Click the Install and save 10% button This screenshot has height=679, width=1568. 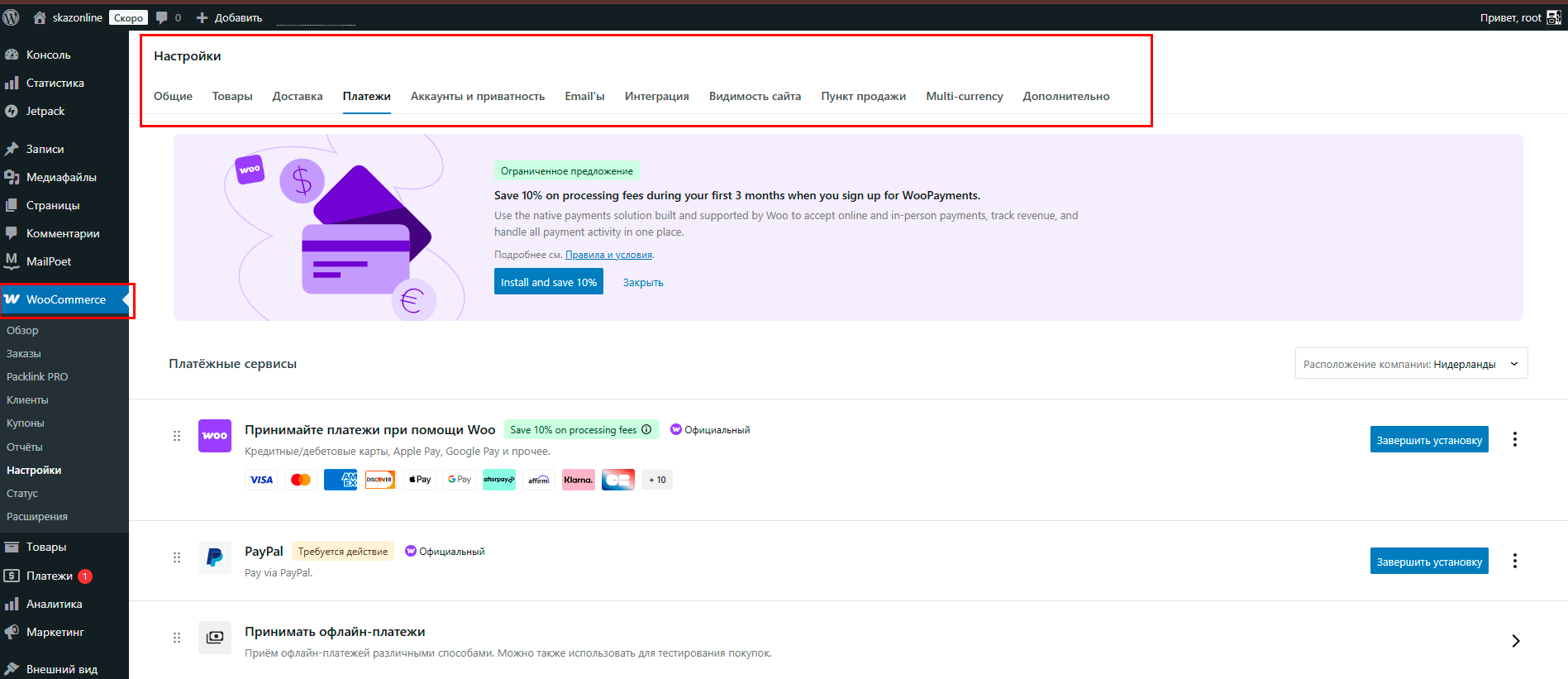tap(548, 282)
